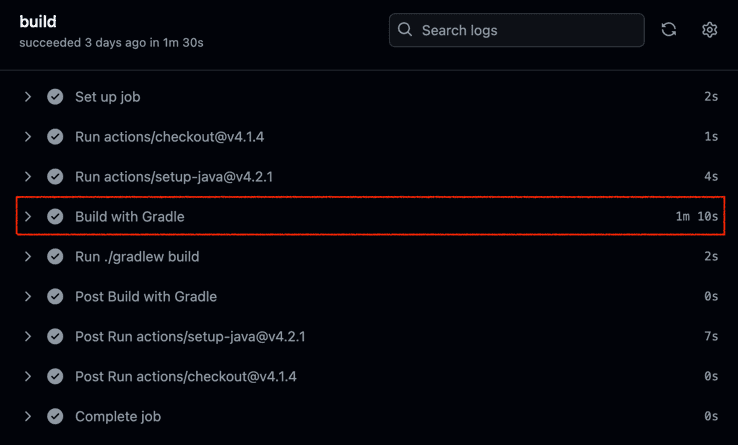Click the magnifier icon in search box
This screenshot has height=445, width=738.
pos(405,30)
